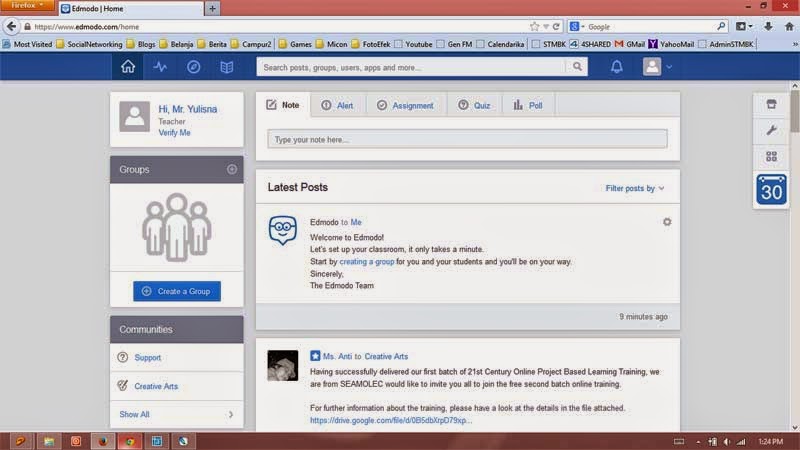The image size is (800, 450).
Task: Open the YahooMail bookmark
Action: coord(671,44)
